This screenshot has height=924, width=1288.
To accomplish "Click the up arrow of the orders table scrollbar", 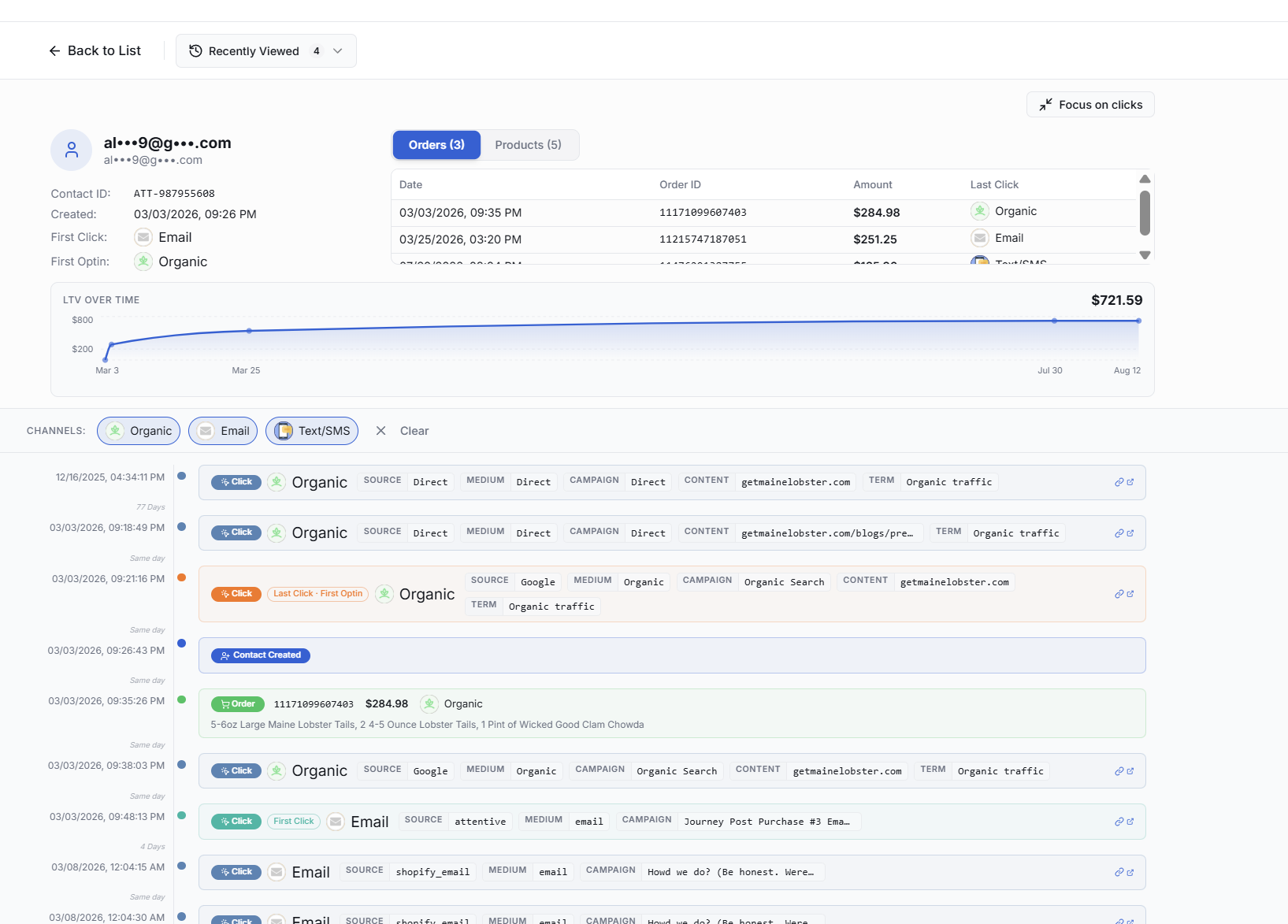I will click(1145, 179).
